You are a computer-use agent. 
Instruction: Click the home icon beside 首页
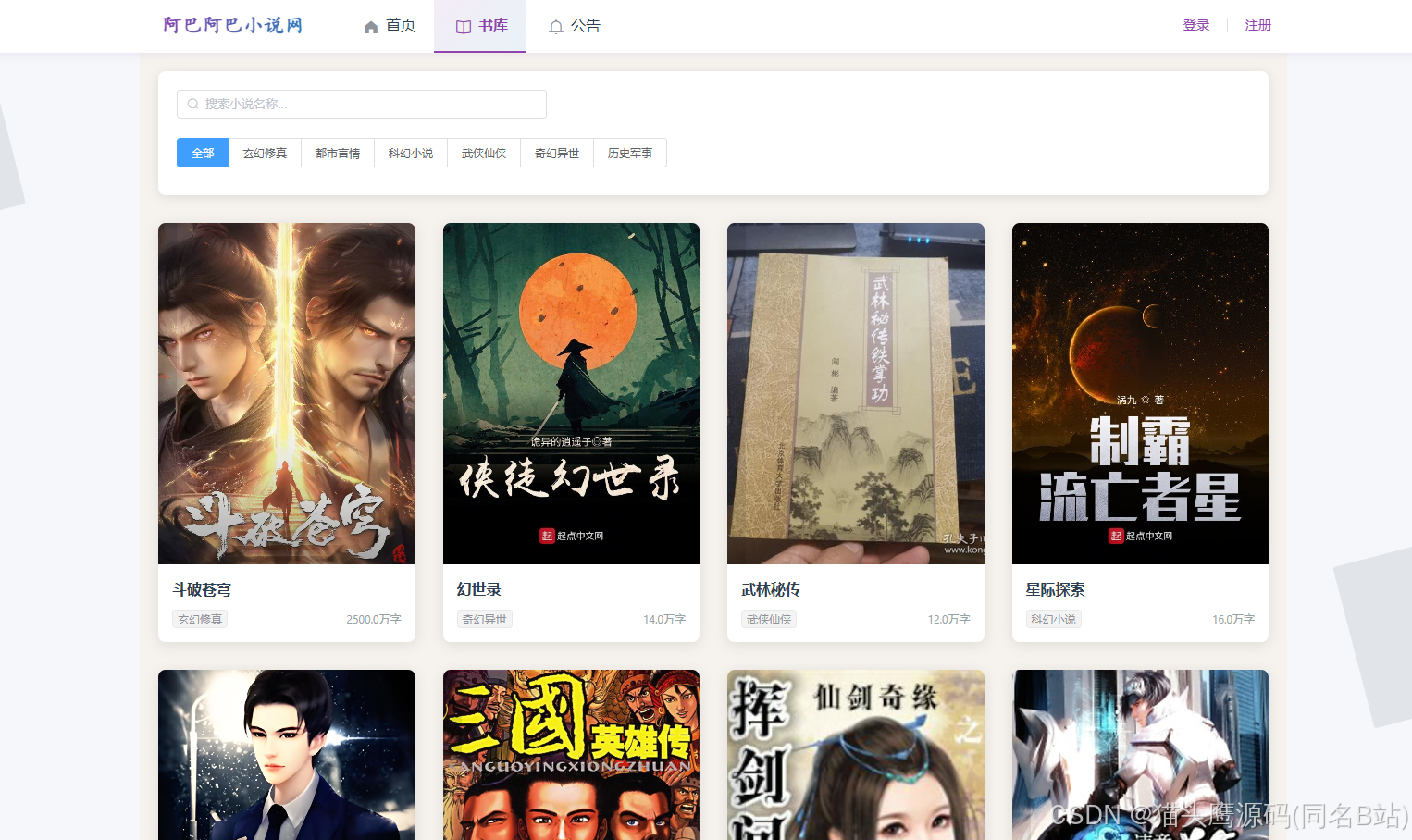371,27
